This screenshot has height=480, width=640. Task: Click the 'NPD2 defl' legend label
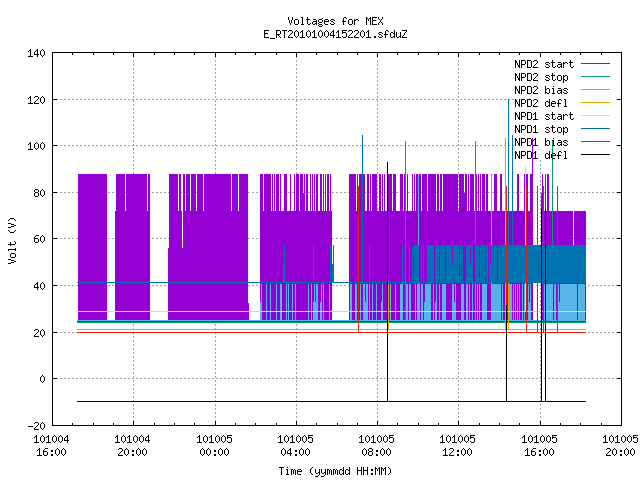pos(541,103)
